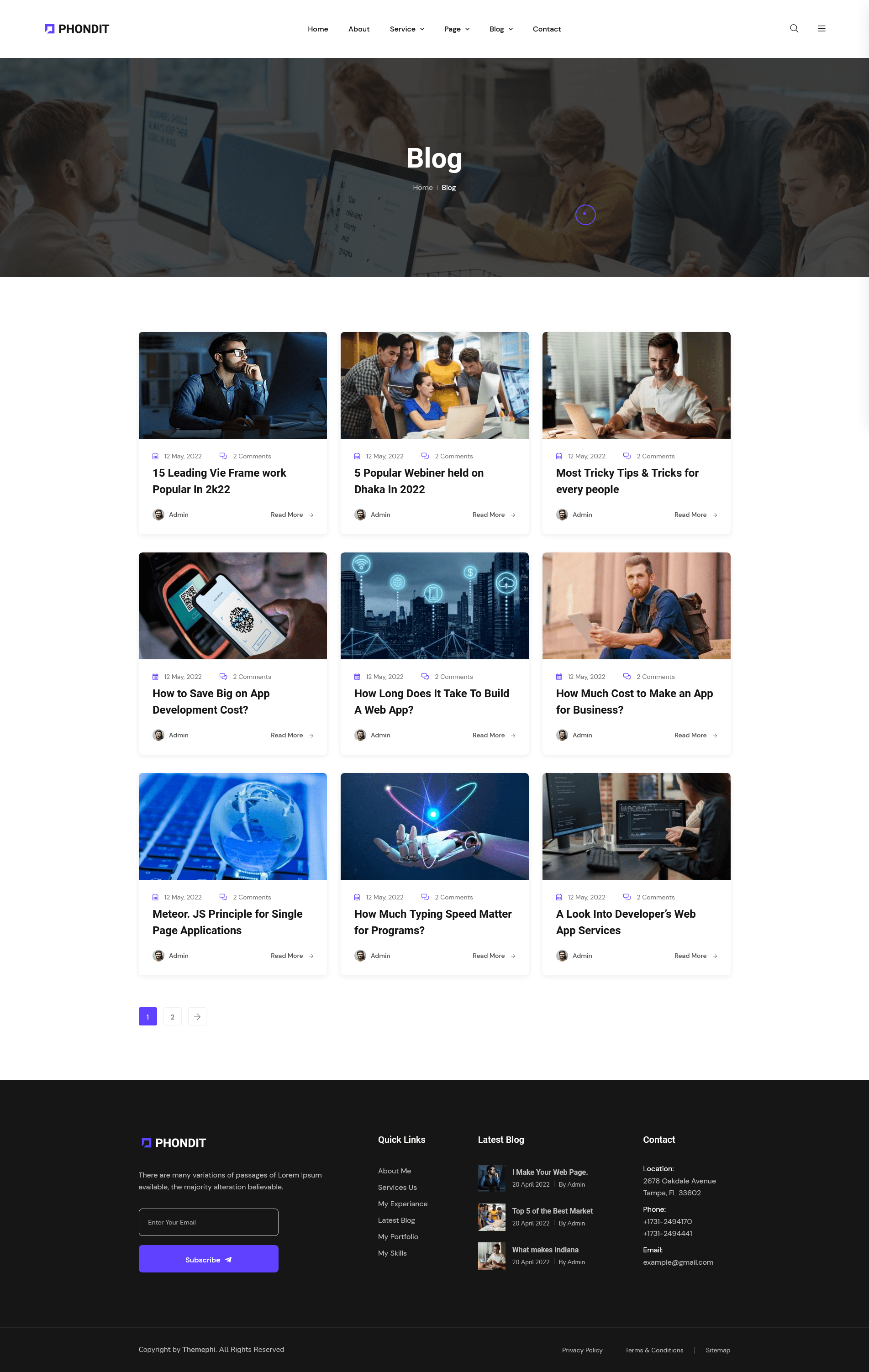Screen dimensions: 869x1372
Task: Expand the Service dropdown in navigation
Action: point(407,29)
